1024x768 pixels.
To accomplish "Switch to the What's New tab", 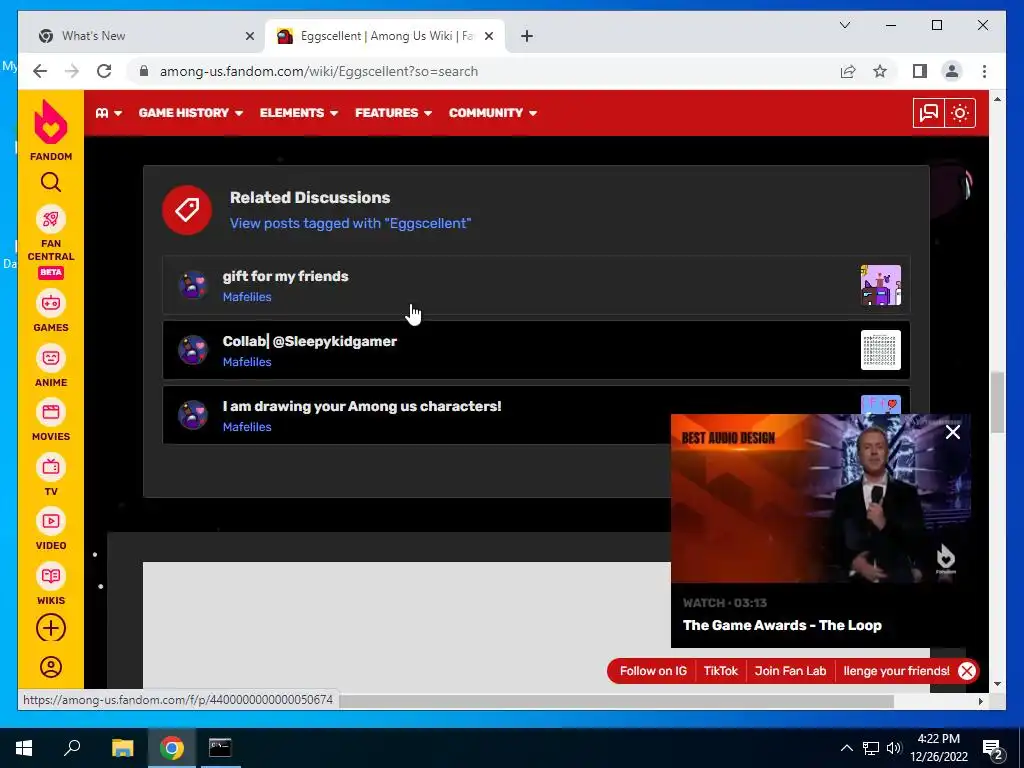I will 146,36.
